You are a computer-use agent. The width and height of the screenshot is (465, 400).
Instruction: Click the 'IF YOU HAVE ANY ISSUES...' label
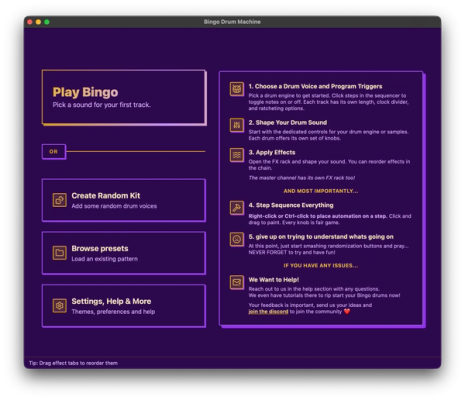point(321,266)
